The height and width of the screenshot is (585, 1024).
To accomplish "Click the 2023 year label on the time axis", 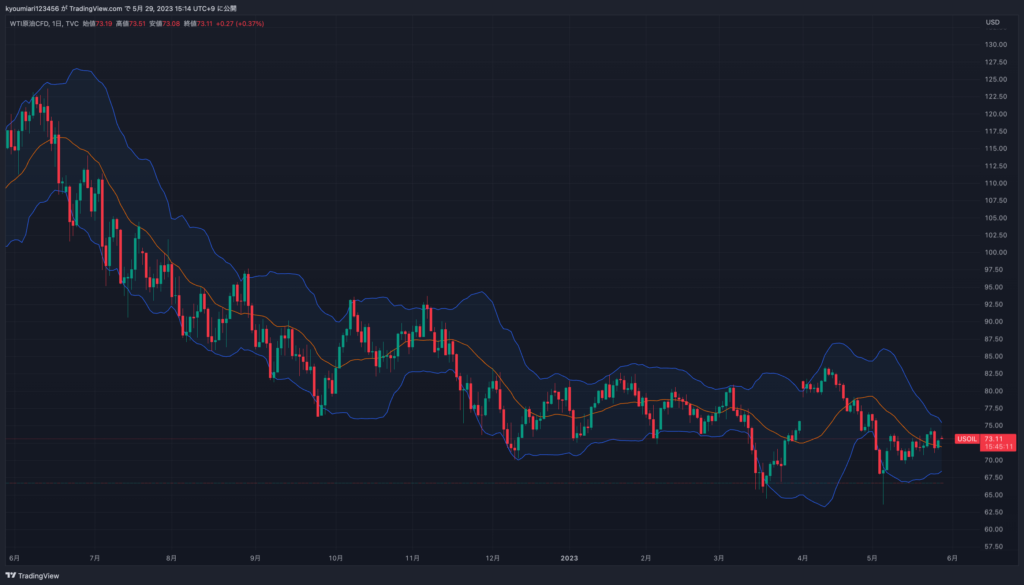I will click(569, 558).
